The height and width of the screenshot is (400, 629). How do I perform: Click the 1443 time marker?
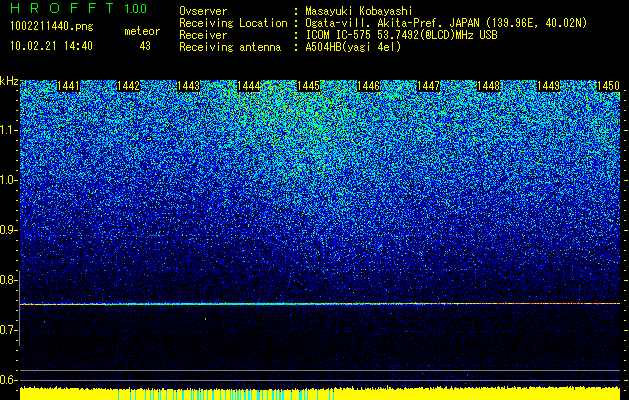pyautogui.click(x=188, y=86)
